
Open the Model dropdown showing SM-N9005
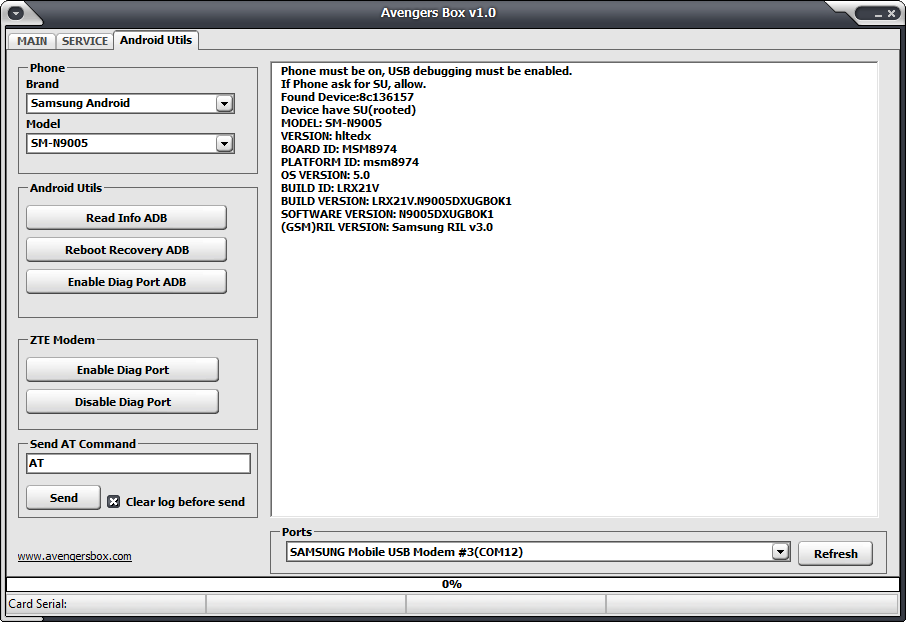[130, 143]
